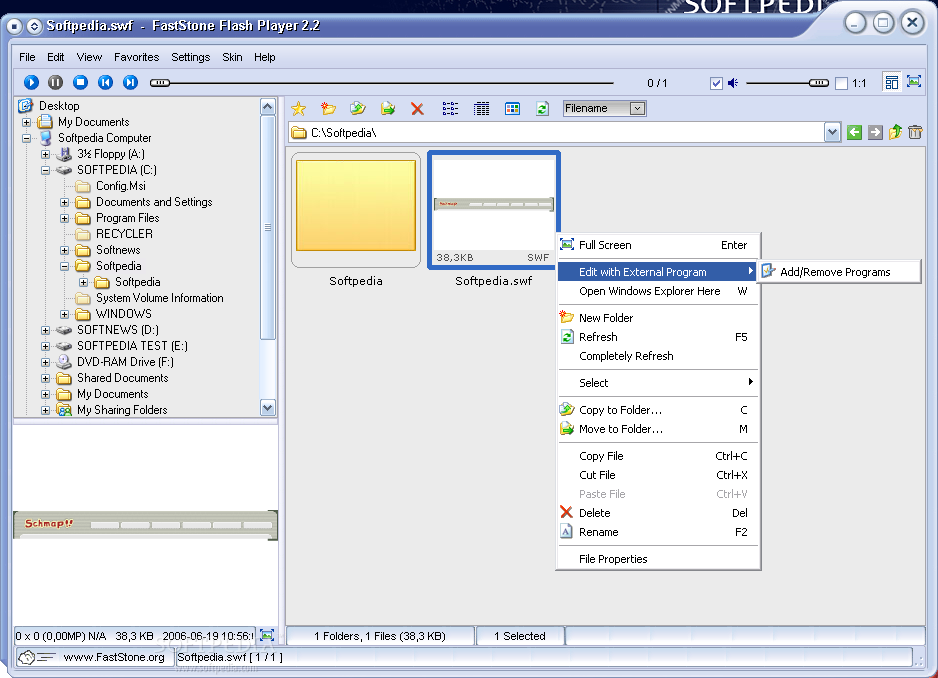Toggle the sound checkbox next to speaker
Image resolution: width=938 pixels, height=678 pixels.
click(716, 84)
